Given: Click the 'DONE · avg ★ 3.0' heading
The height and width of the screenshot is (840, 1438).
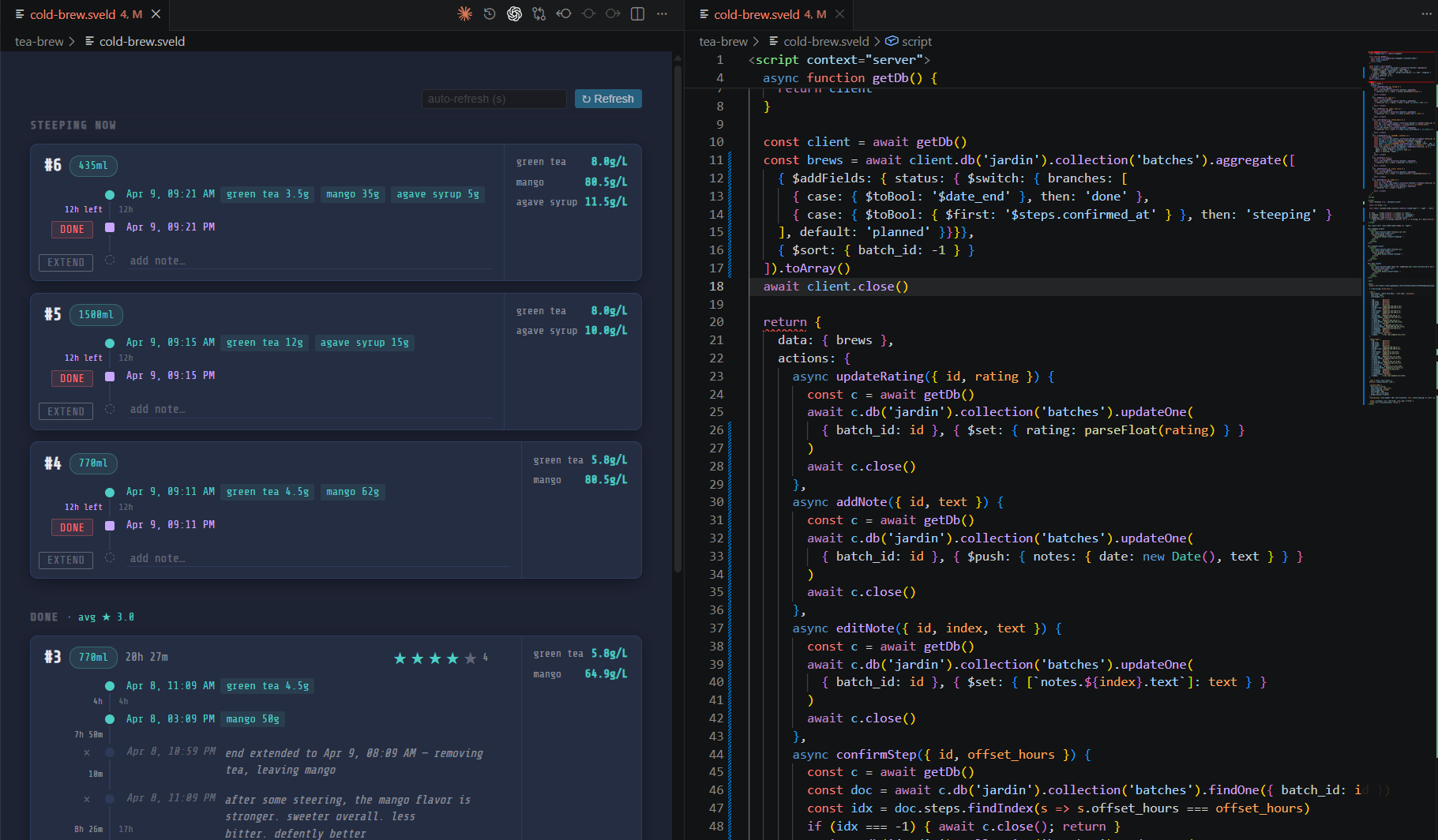Looking at the screenshot, I should (x=82, y=617).
